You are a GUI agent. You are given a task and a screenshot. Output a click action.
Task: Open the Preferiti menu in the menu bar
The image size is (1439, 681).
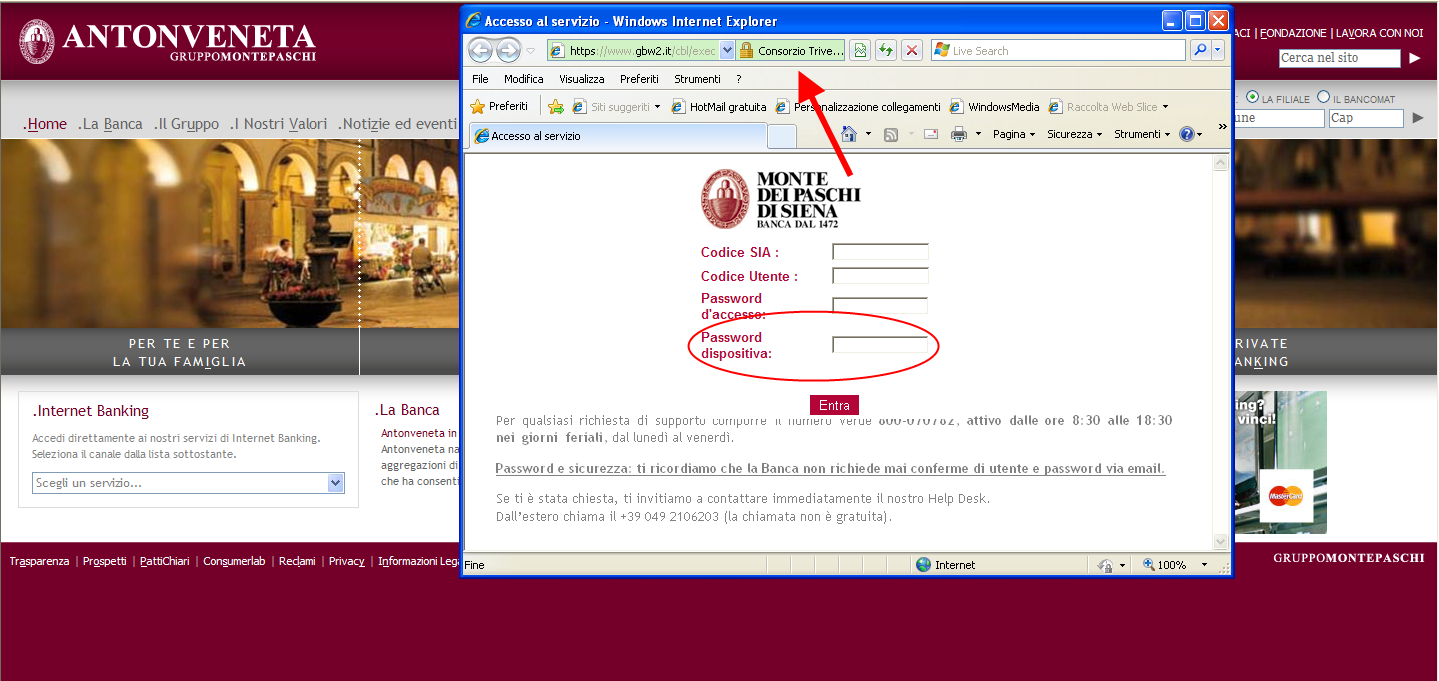tap(639, 79)
